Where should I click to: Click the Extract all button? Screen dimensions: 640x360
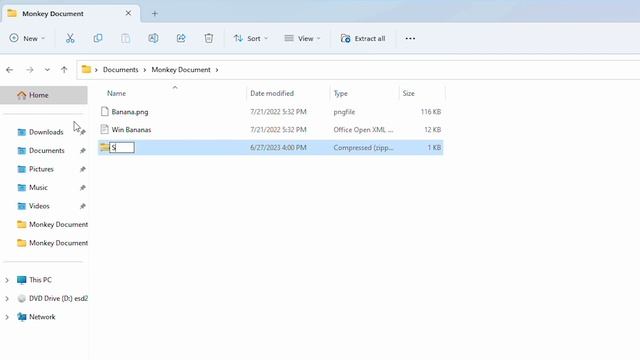363,38
